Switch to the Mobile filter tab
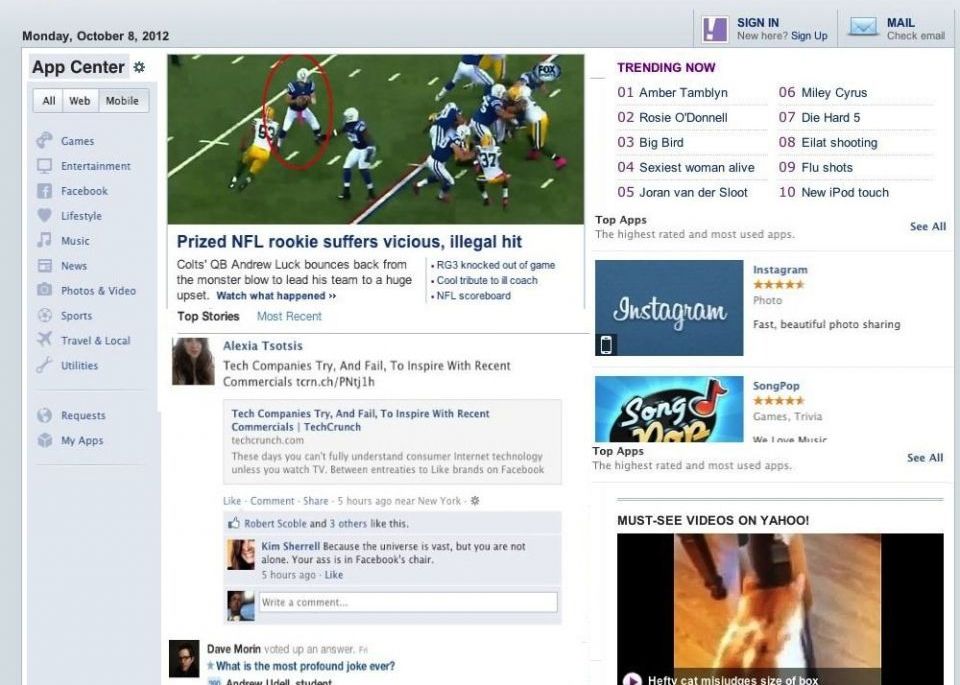The width and height of the screenshot is (960, 685). click(x=122, y=100)
